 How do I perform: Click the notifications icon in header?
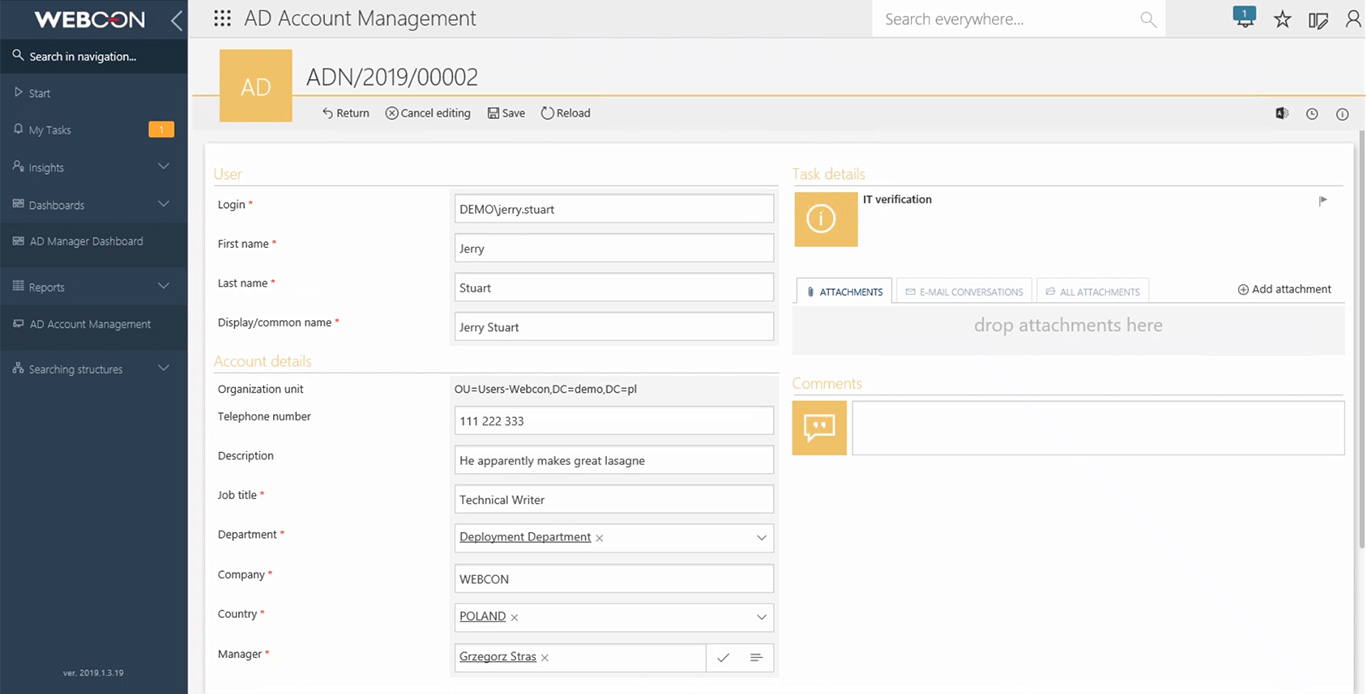point(1244,18)
